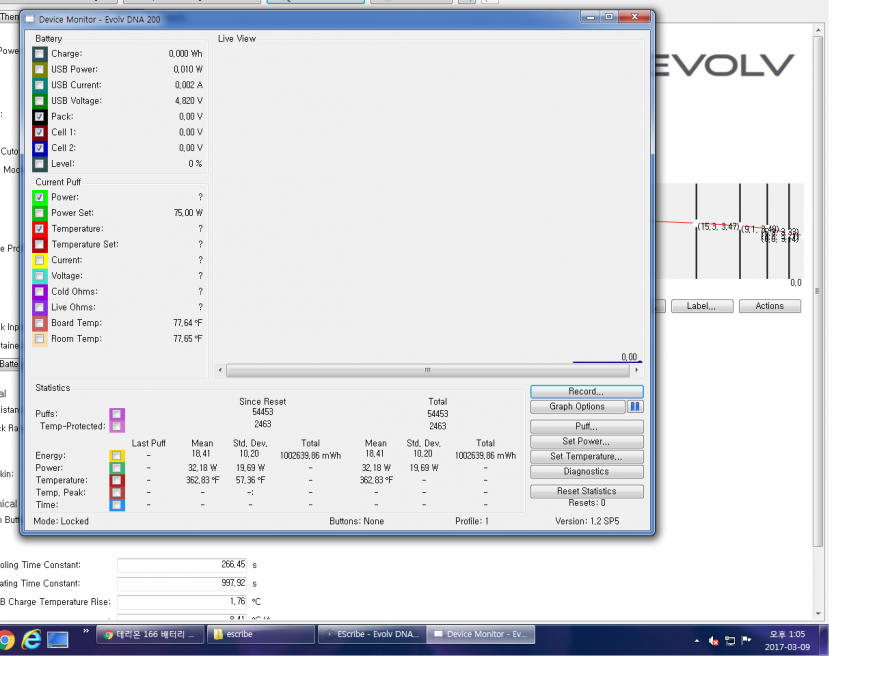This screenshot has height=700, width=875.
Task: Click the Cooling Time Constant field
Action: pos(182,565)
